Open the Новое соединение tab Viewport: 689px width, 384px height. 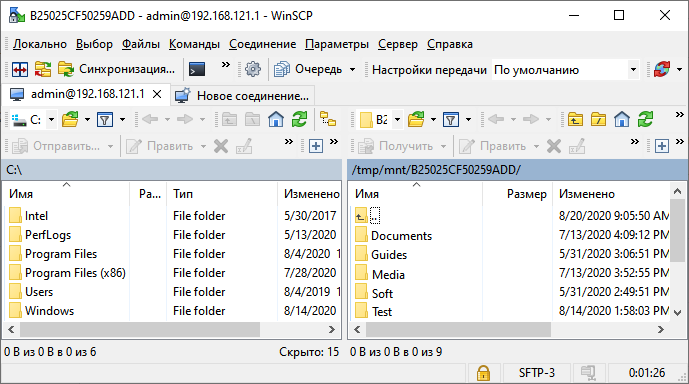tap(242, 95)
